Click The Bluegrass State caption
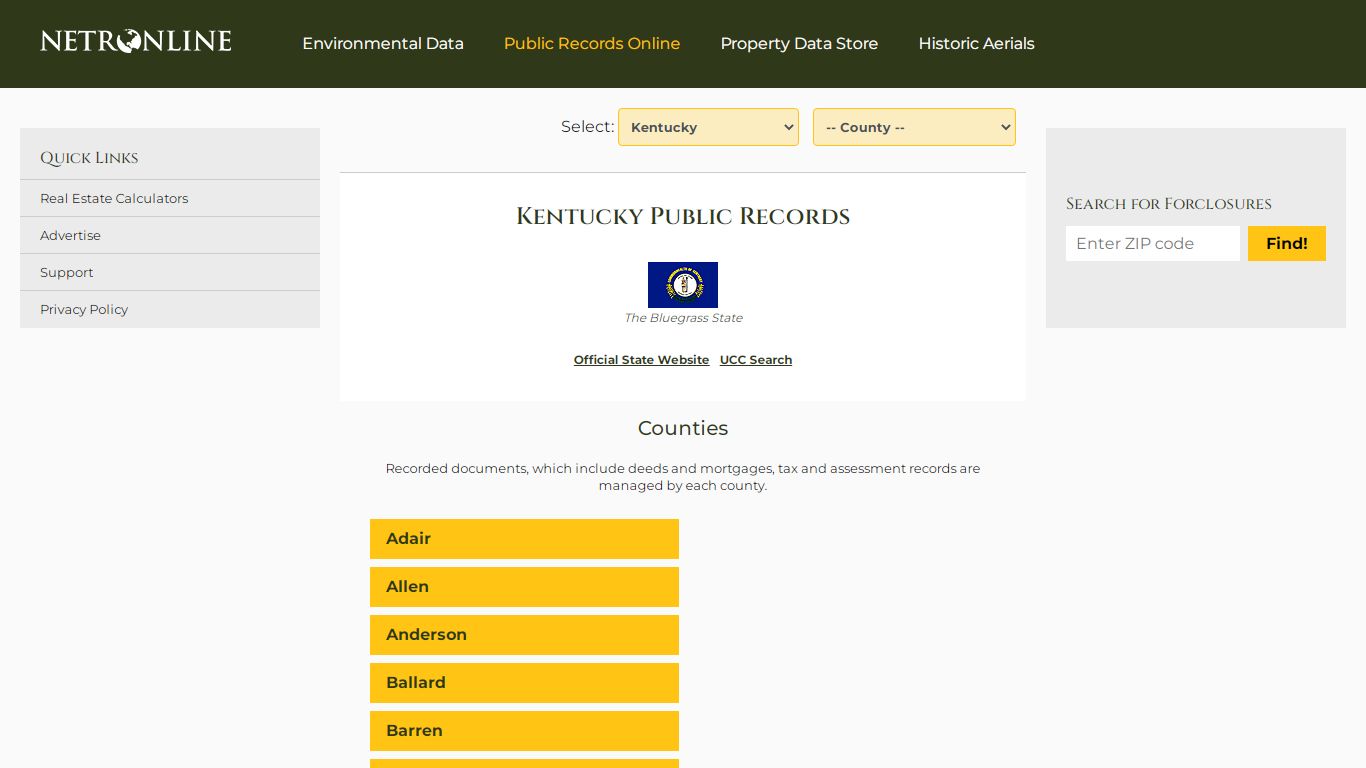 [x=683, y=318]
